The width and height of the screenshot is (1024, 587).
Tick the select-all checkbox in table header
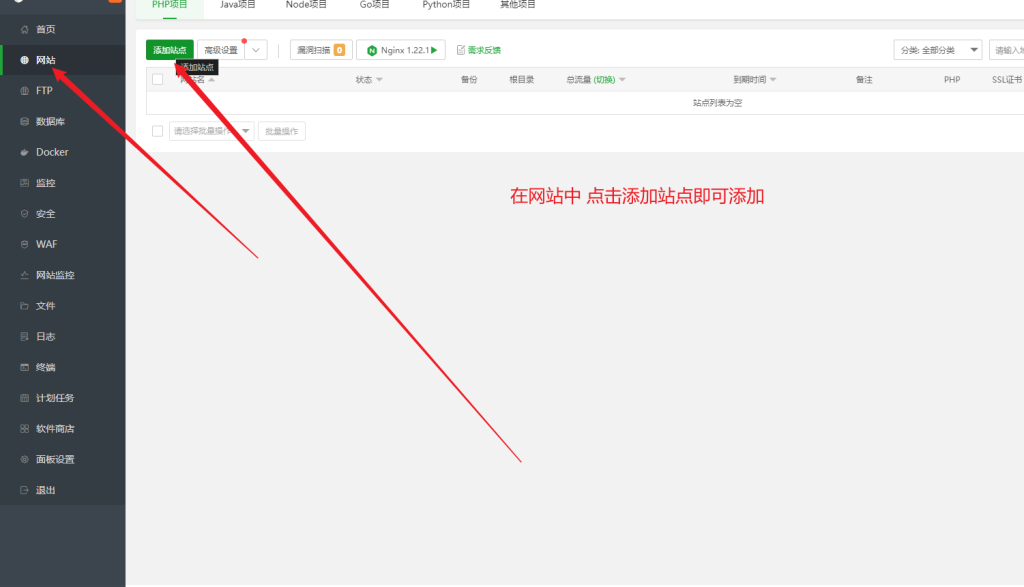point(157,80)
